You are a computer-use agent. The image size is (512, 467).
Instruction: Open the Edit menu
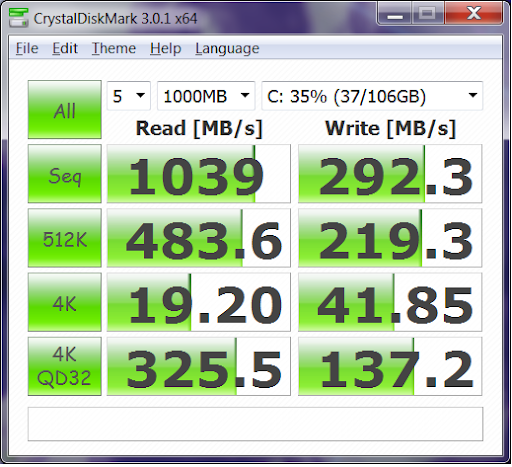point(65,49)
